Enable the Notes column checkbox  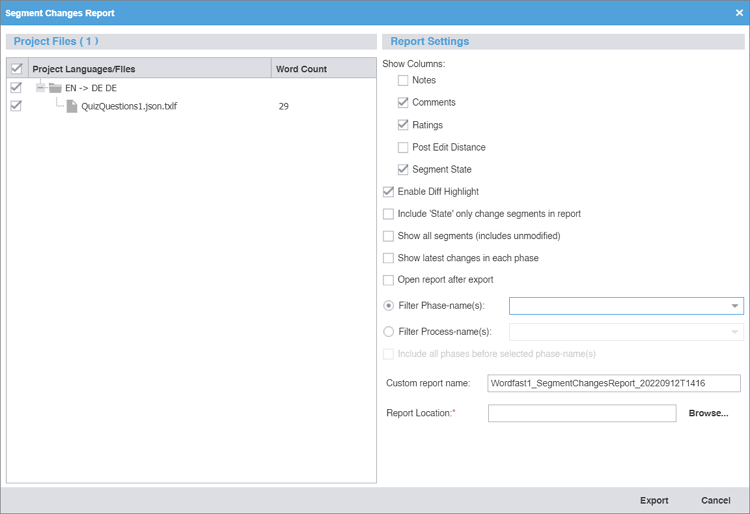click(x=403, y=80)
